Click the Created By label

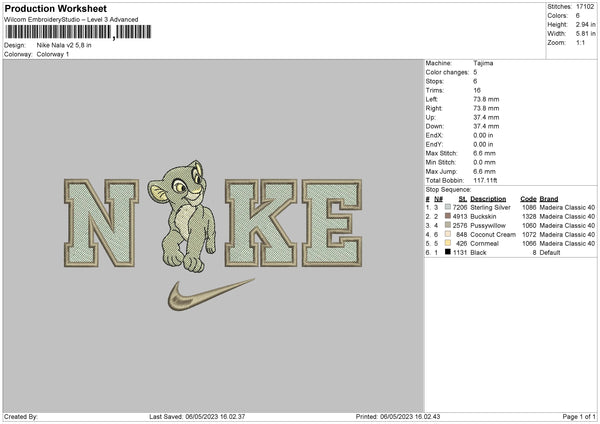coord(21,416)
